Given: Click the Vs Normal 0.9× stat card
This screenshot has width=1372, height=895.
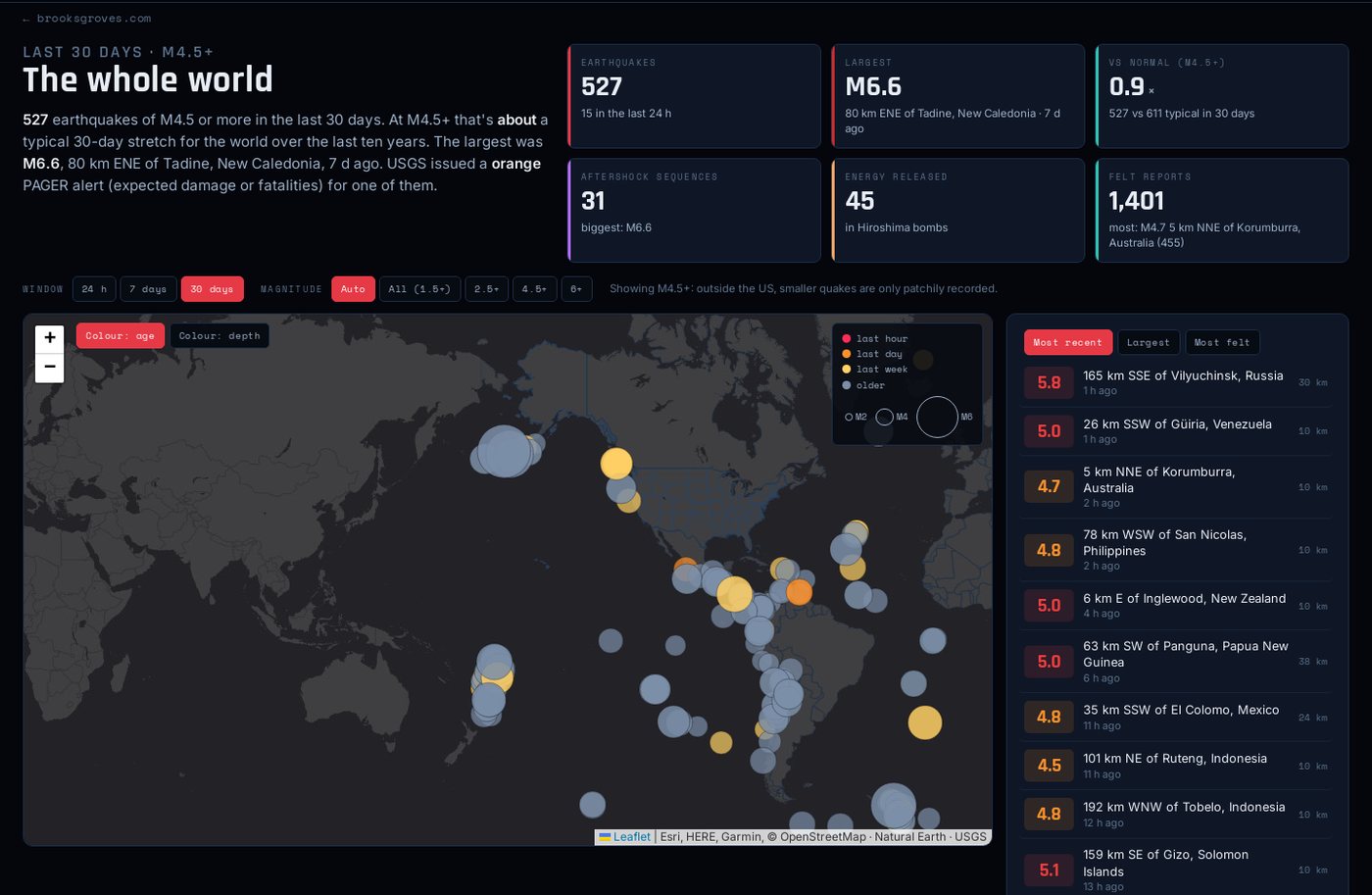Looking at the screenshot, I should (1222, 96).
